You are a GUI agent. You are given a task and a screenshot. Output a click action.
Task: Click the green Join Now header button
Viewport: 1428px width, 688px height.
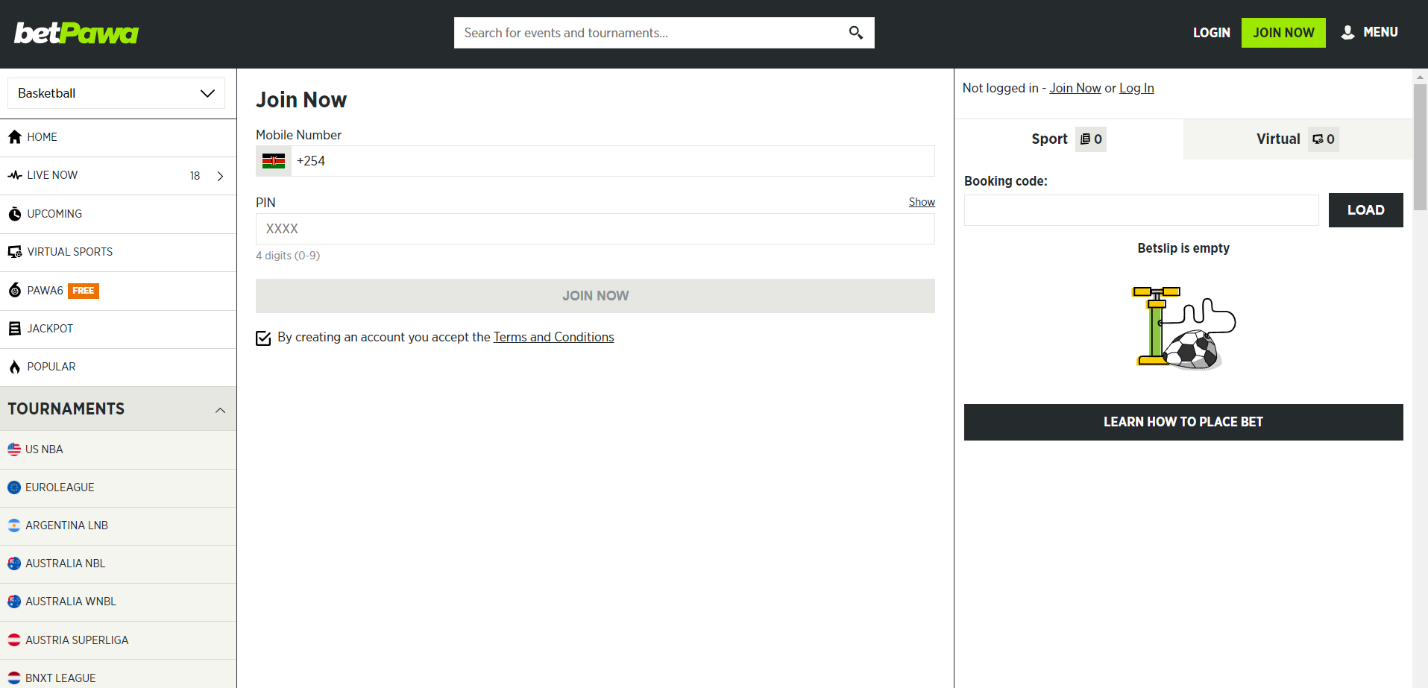tap(1283, 33)
